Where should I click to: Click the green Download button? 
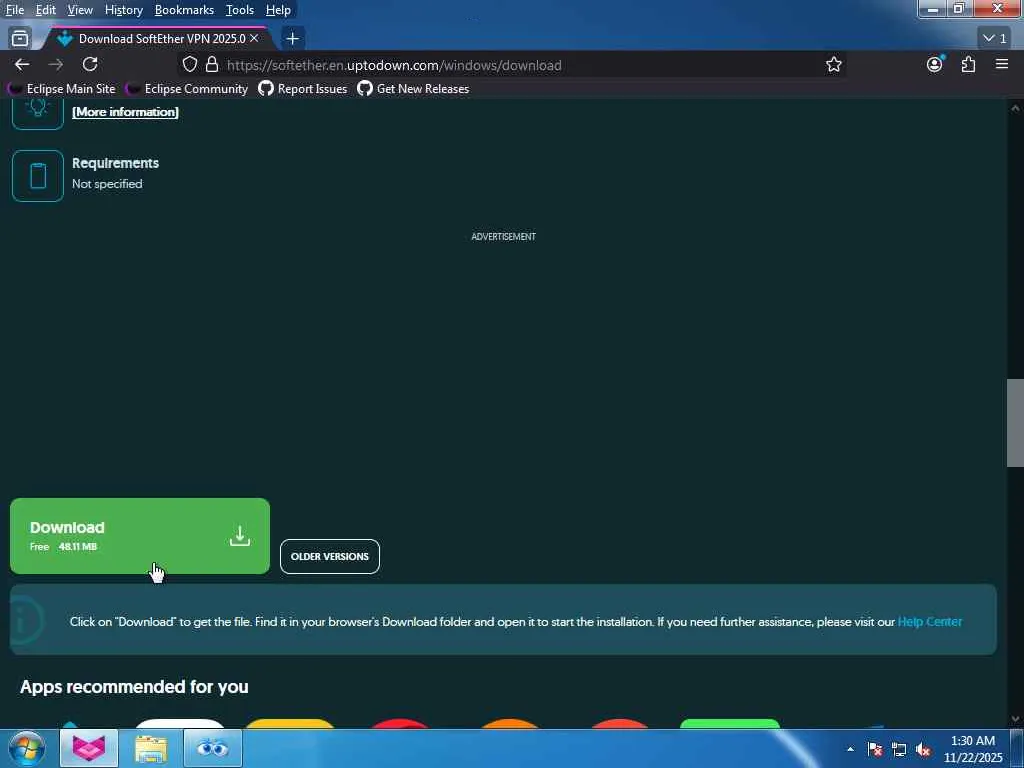pos(140,536)
